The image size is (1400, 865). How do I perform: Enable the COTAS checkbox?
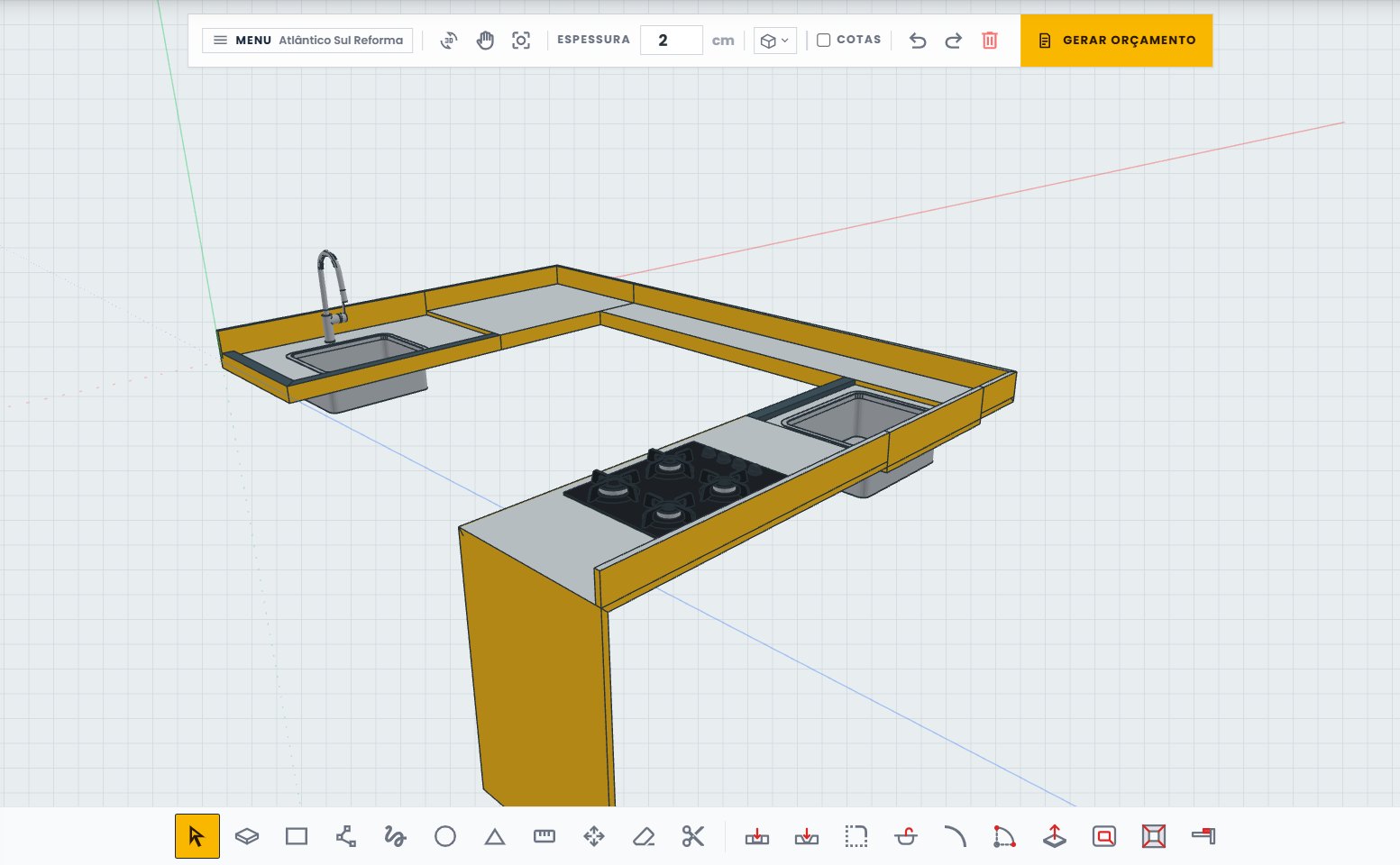pos(823,40)
